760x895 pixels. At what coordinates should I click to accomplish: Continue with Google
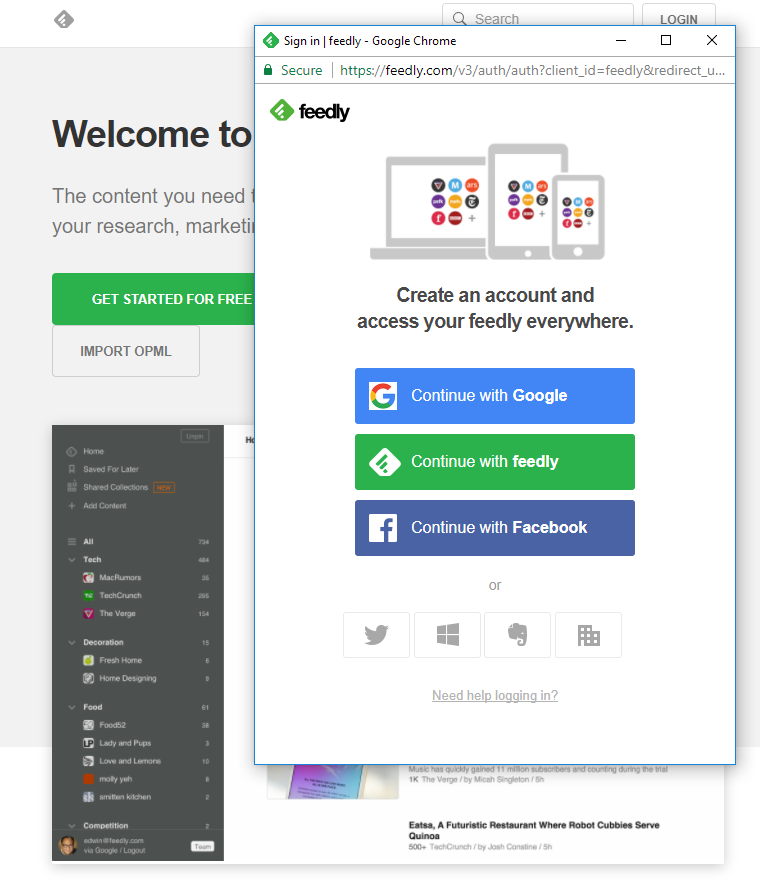(x=494, y=396)
